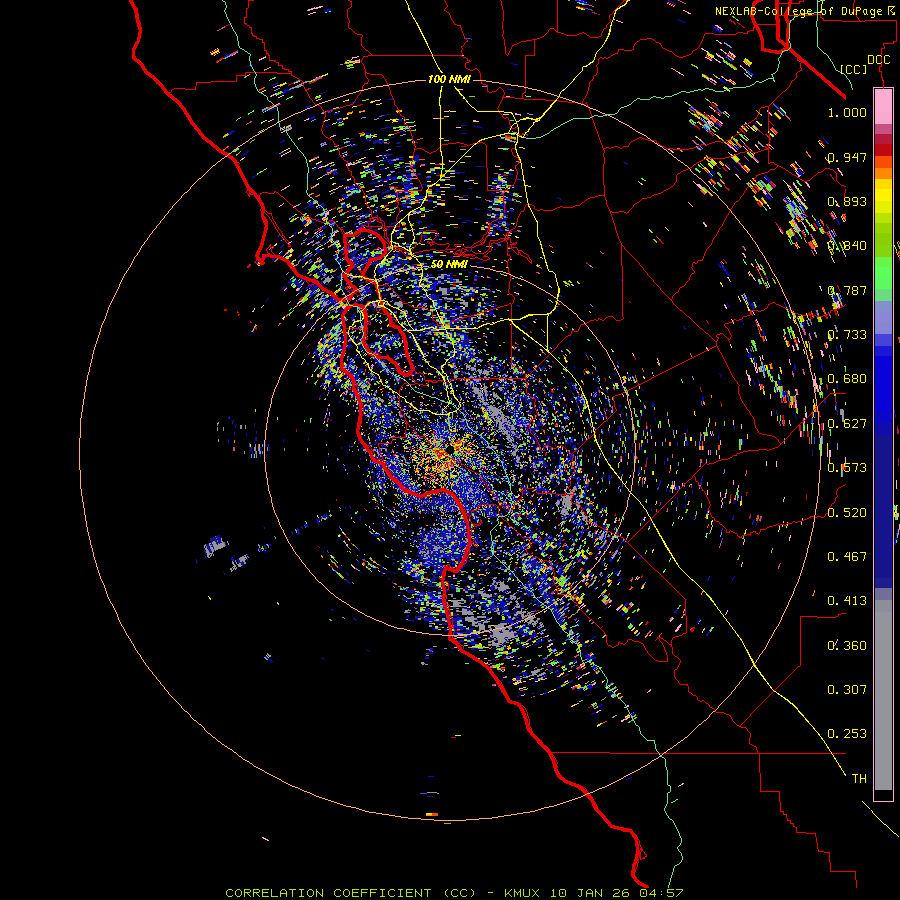Select the 1.000 legend value
The image size is (900, 900).
847,112
